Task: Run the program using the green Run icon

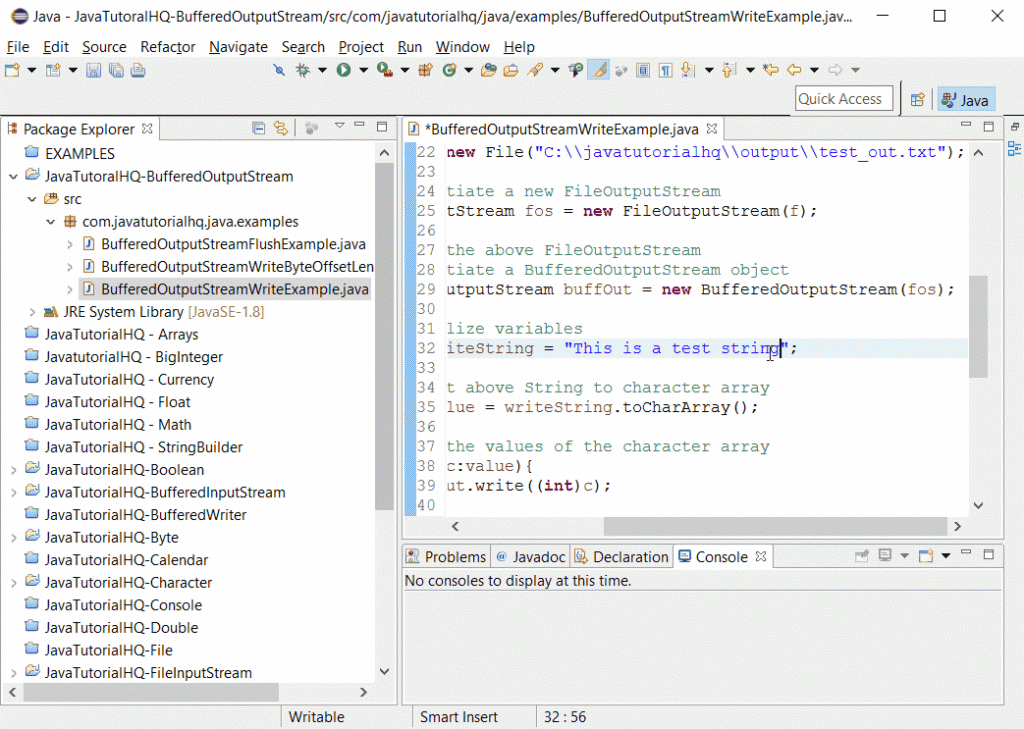Action: (343, 71)
